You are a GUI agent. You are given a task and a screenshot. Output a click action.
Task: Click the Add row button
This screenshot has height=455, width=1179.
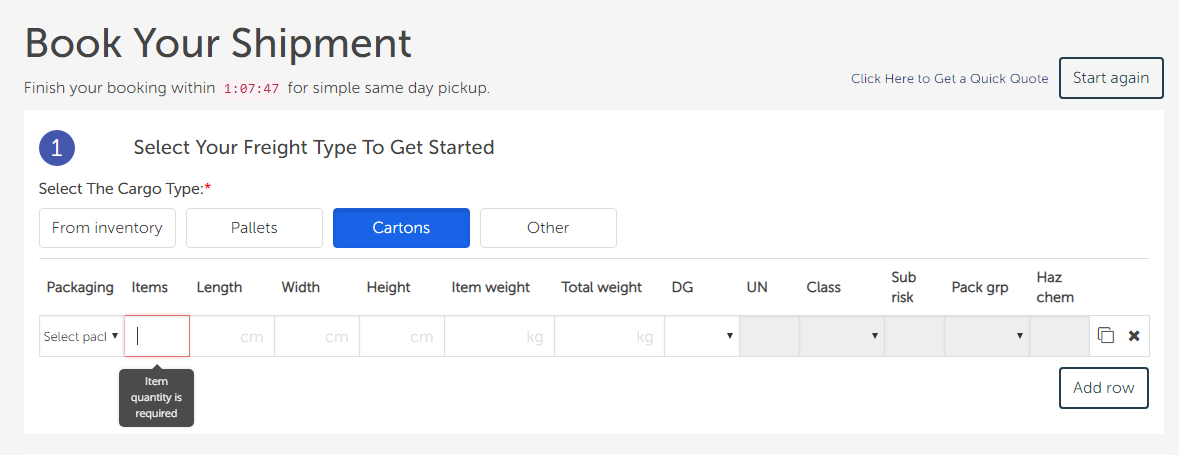tap(1103, 388)
